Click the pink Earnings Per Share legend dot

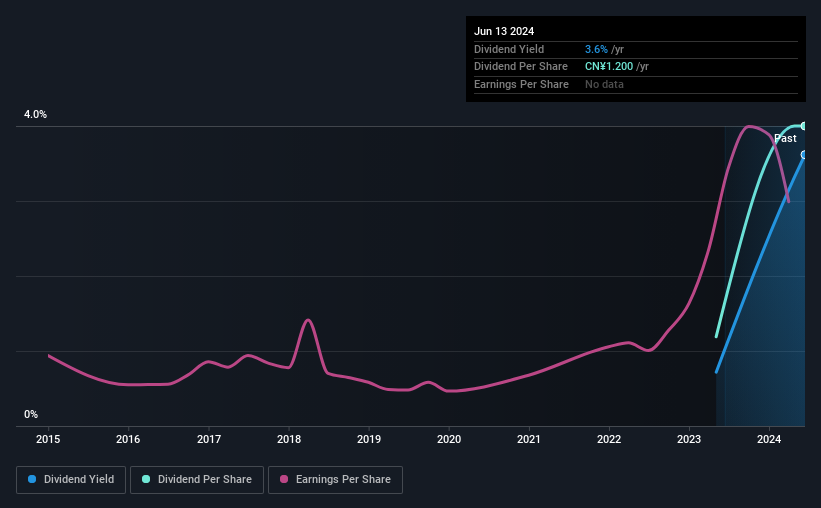coord(284,479)
